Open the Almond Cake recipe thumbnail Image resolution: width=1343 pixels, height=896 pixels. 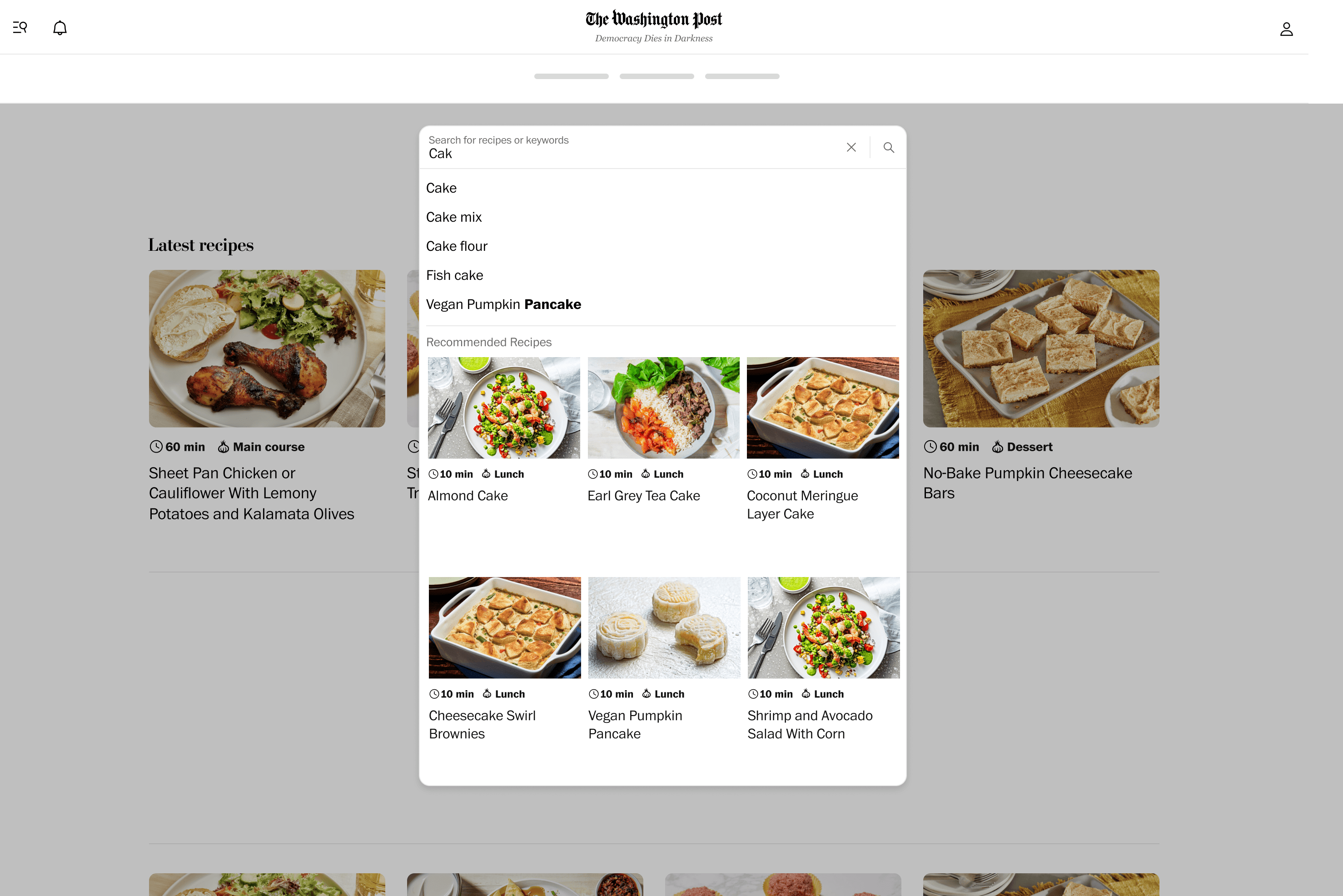pyautogui.click(x=504, y=408)
